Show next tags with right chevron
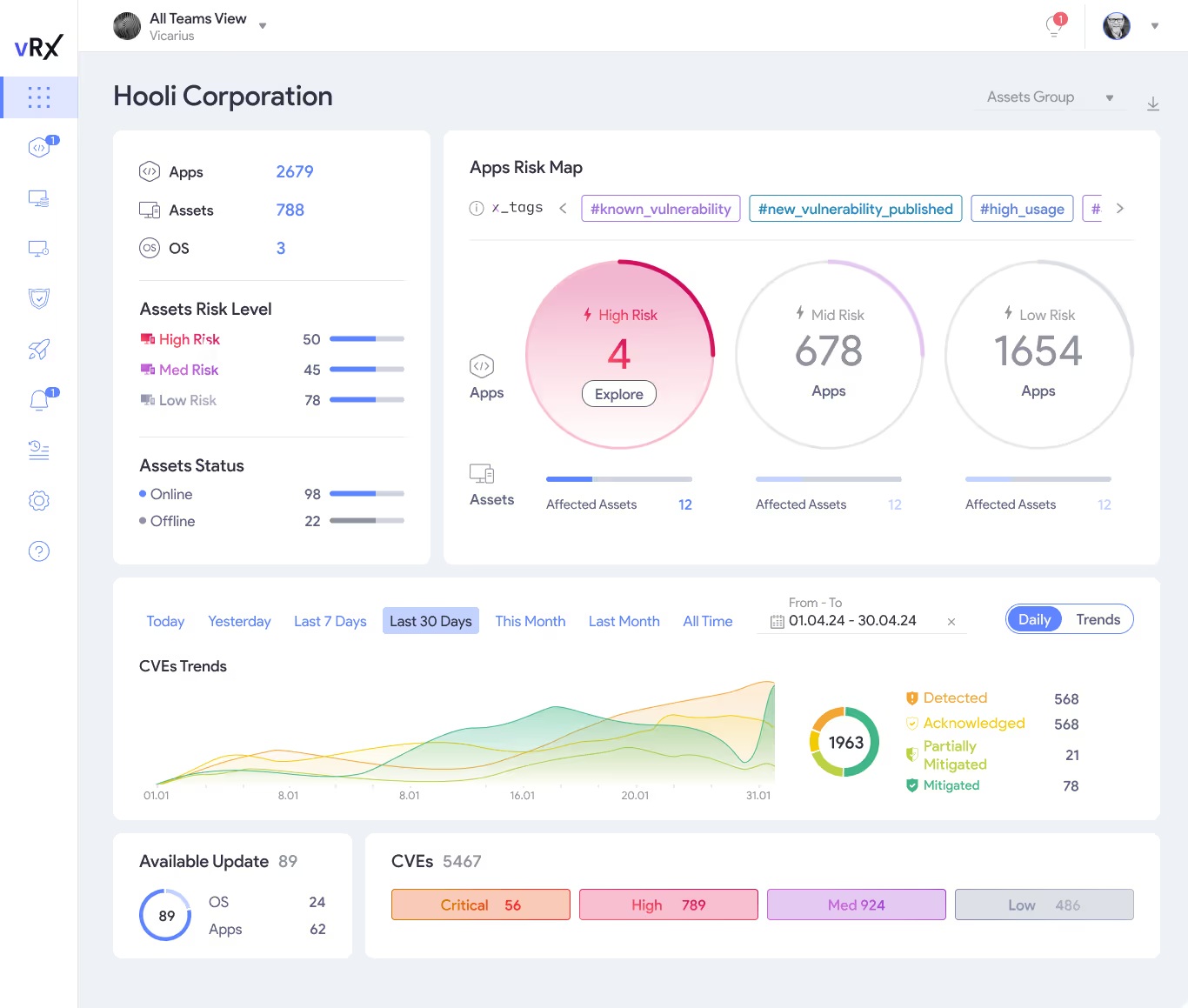The image size is (1188, 1008). (x=1120, y=208)
